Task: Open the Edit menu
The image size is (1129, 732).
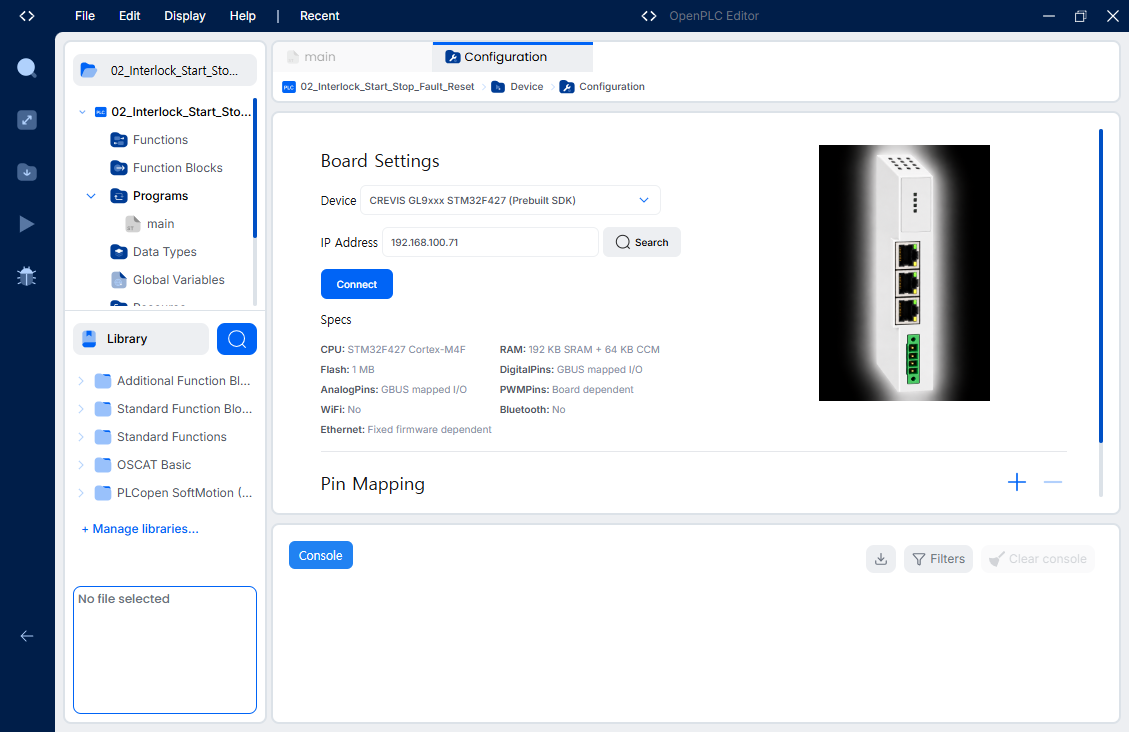Action: click(130, 16)
